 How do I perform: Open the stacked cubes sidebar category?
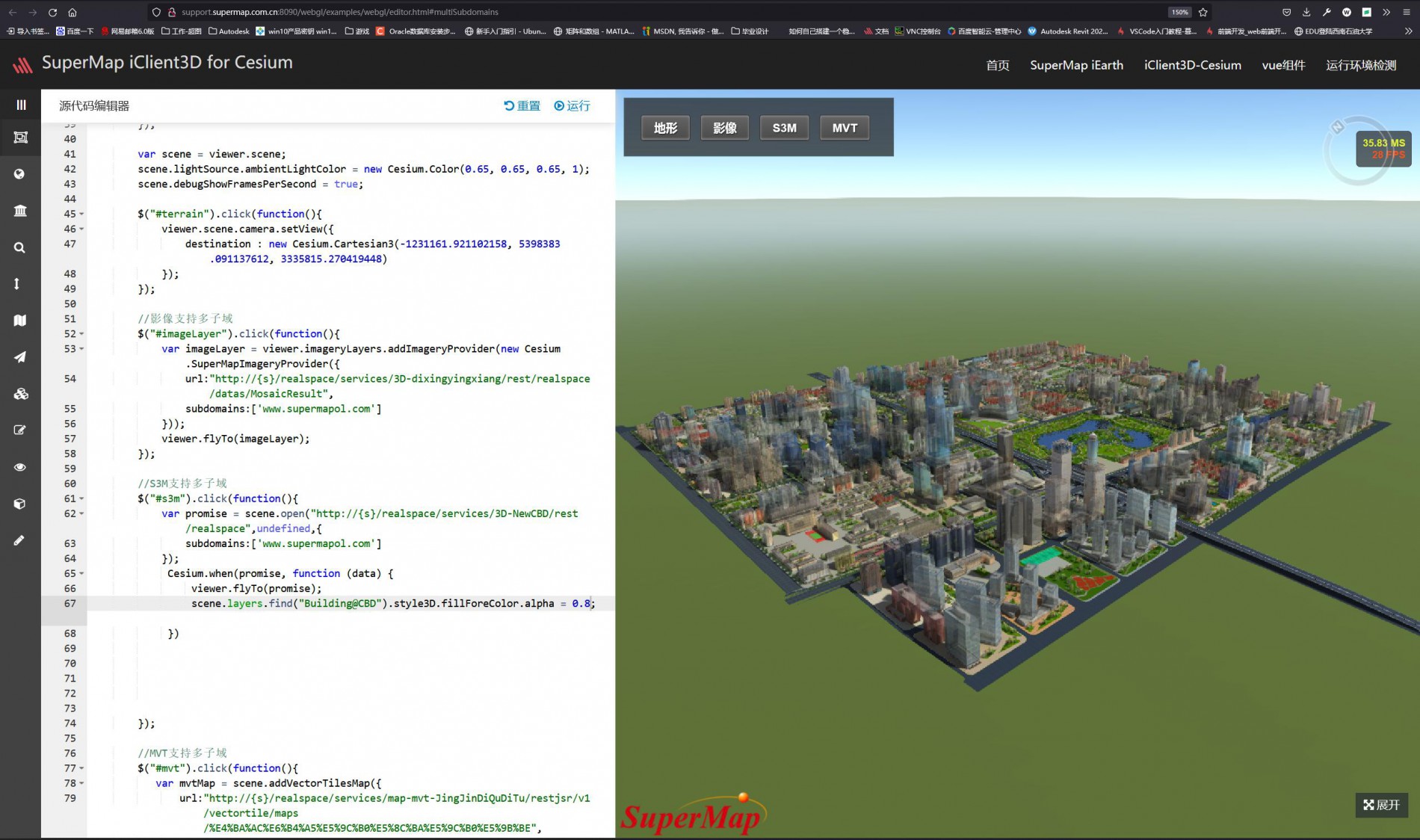point(20,394)
